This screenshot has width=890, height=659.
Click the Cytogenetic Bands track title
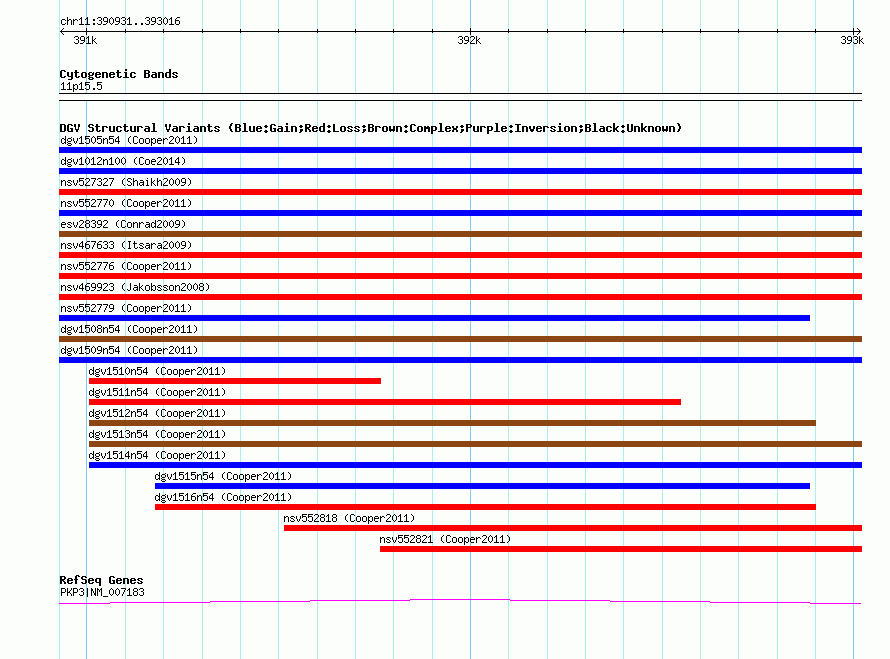(x=119, y=74)
